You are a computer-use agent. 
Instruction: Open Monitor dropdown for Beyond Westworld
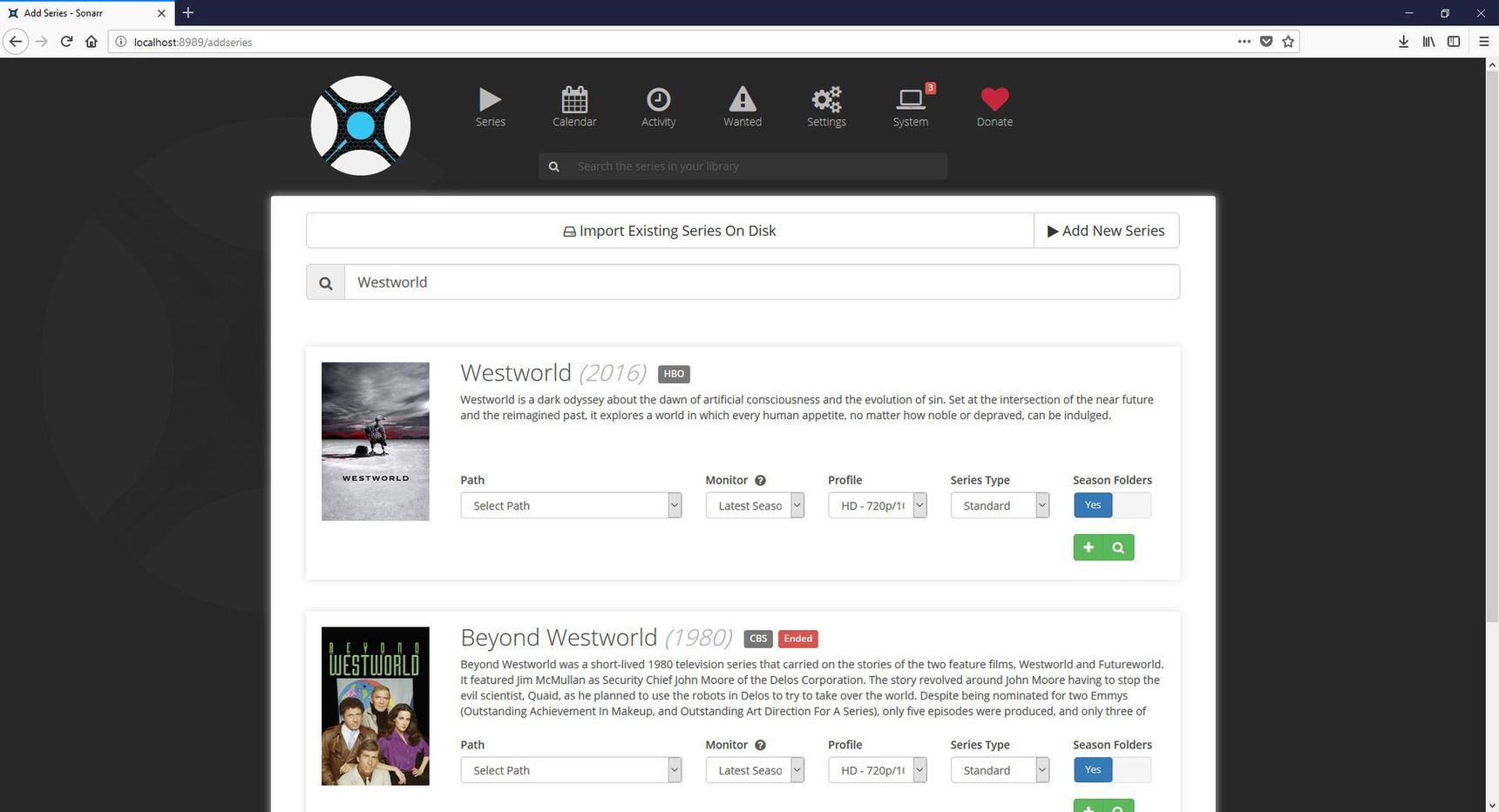(755, 770)
